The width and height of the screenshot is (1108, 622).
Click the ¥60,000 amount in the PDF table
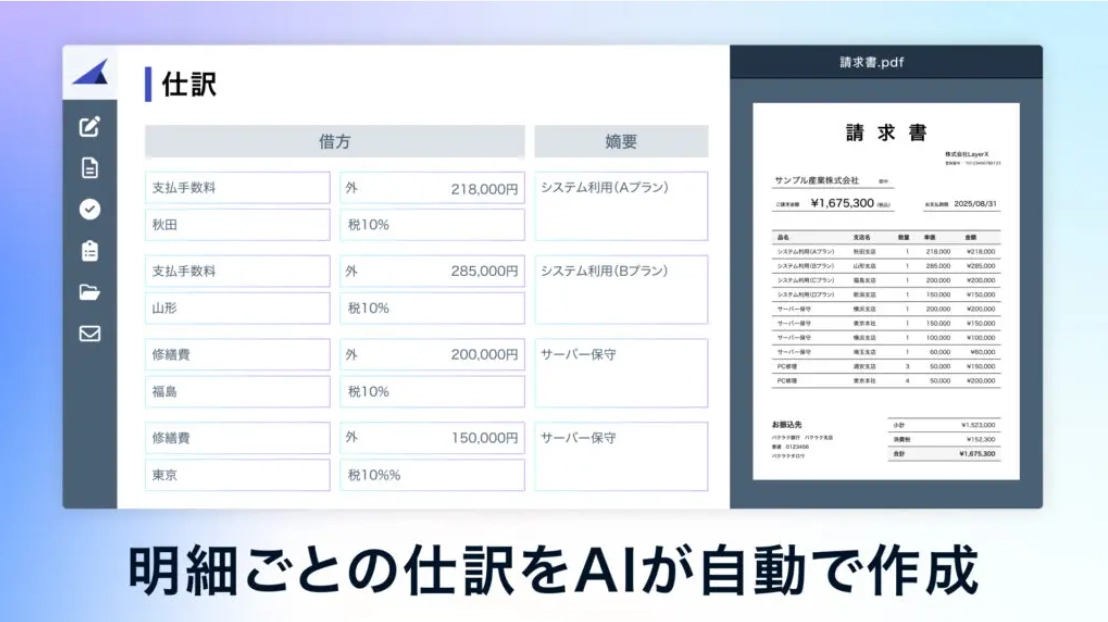(x=982, y=352)
